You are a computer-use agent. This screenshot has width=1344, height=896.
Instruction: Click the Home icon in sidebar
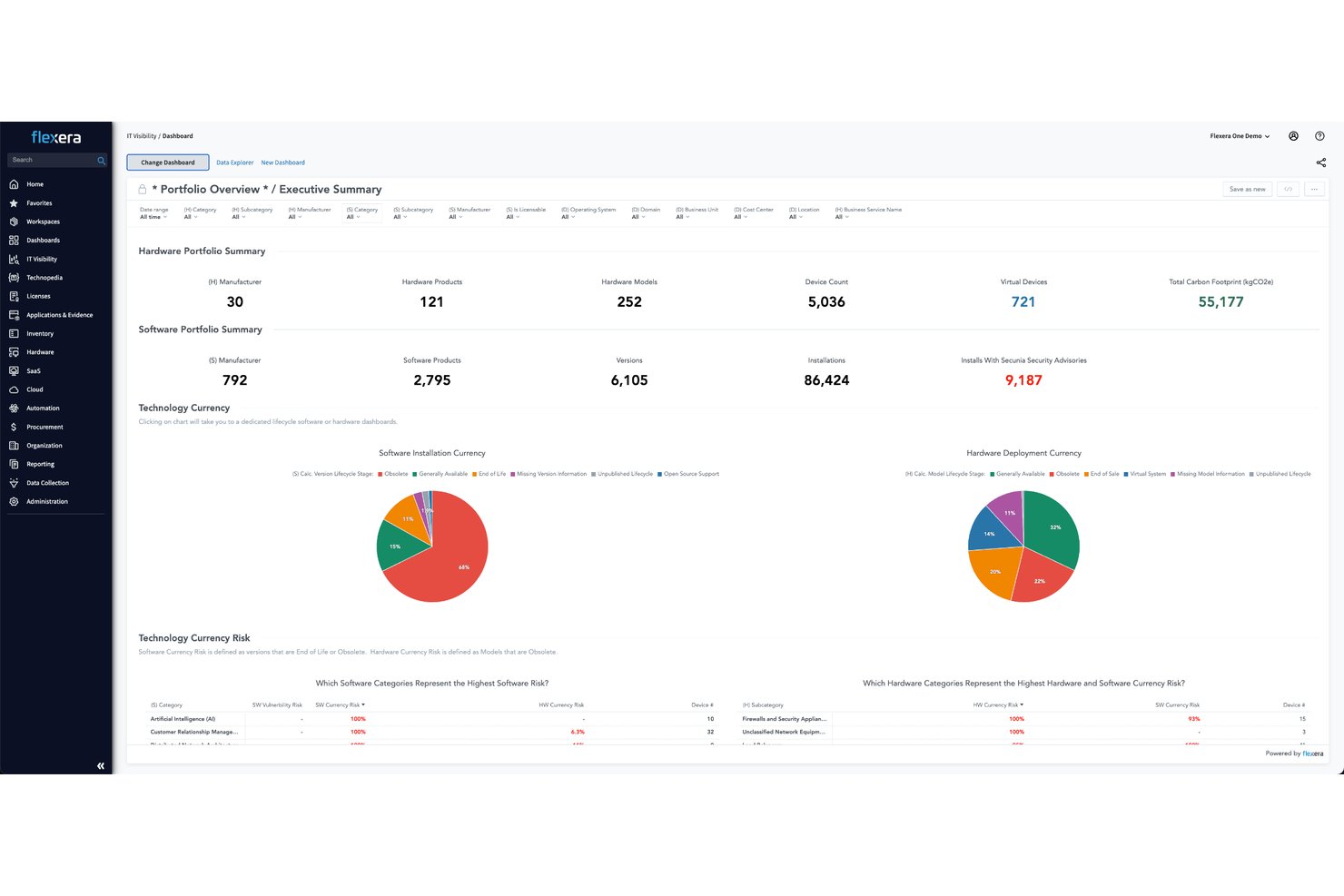pos(14,184)
